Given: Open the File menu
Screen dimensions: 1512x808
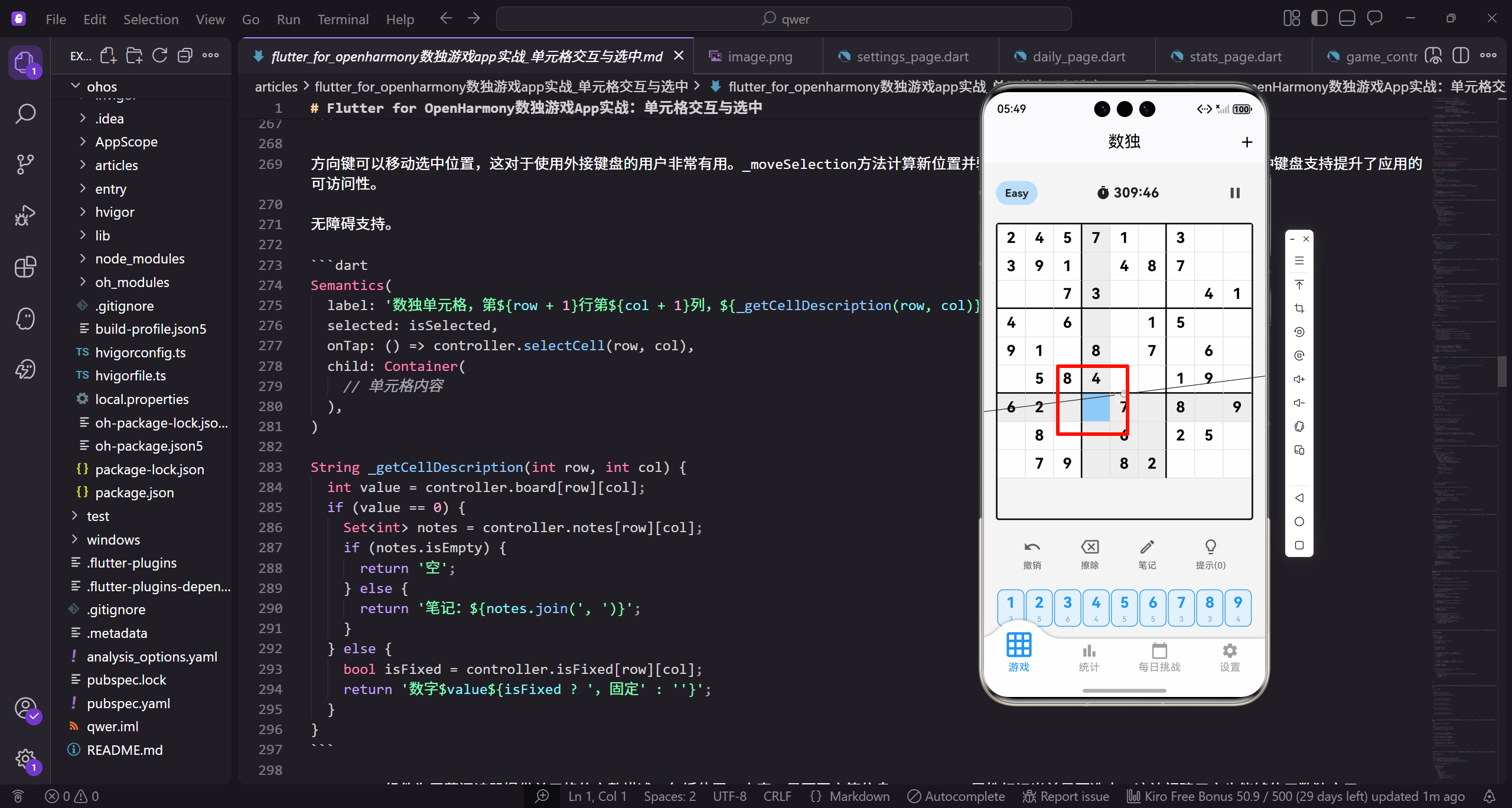Looking at the screenshot, I should (56, 19).
